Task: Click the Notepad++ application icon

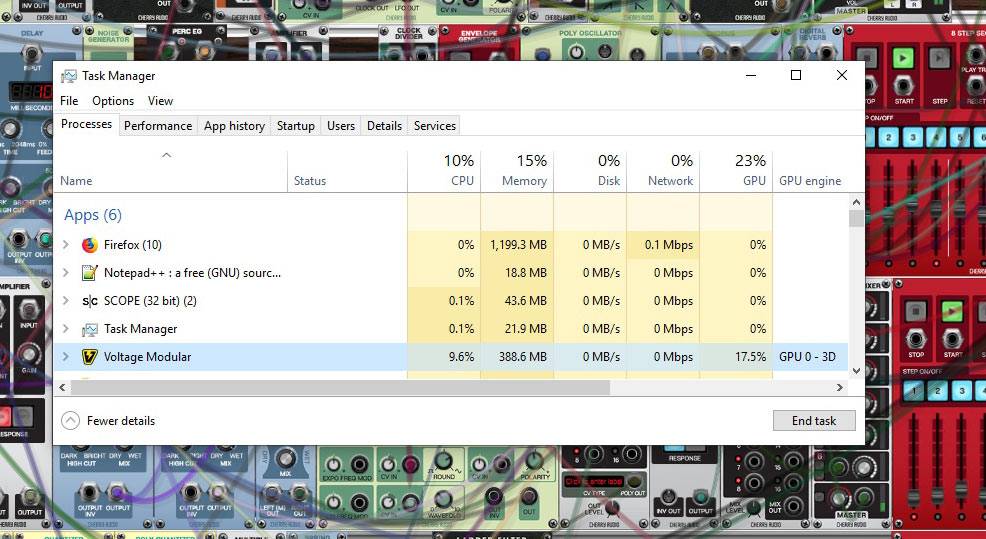Action: [x=90, y=273]
